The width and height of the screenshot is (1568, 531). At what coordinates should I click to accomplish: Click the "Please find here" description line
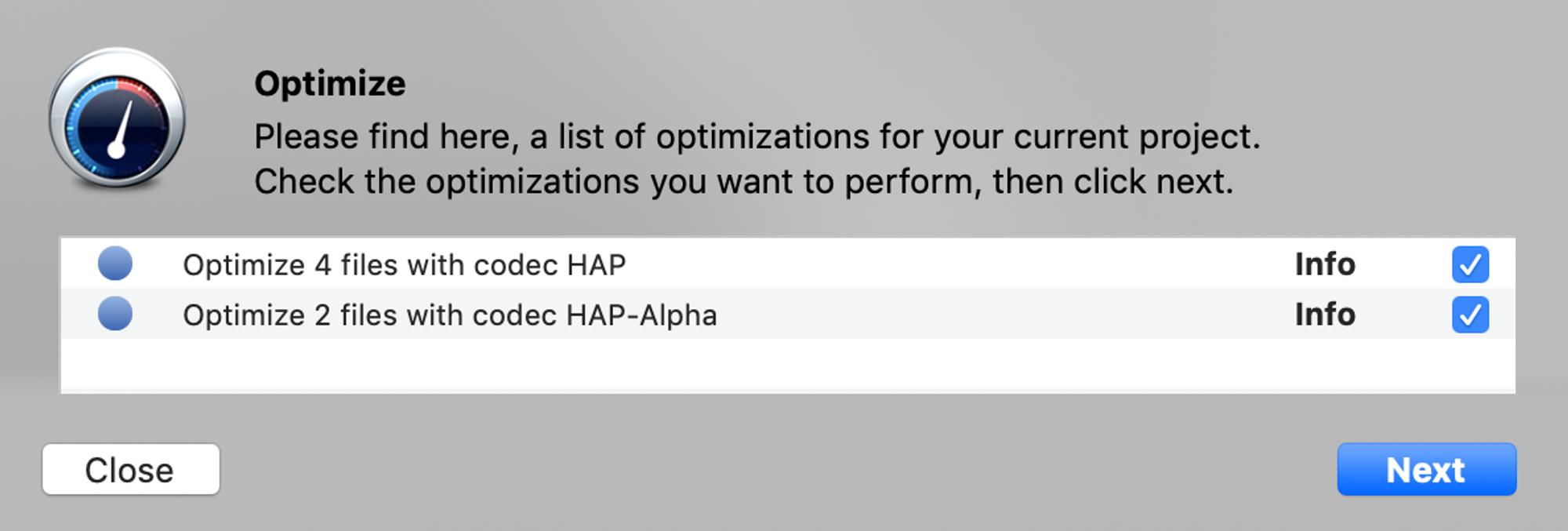pos(757,137)
